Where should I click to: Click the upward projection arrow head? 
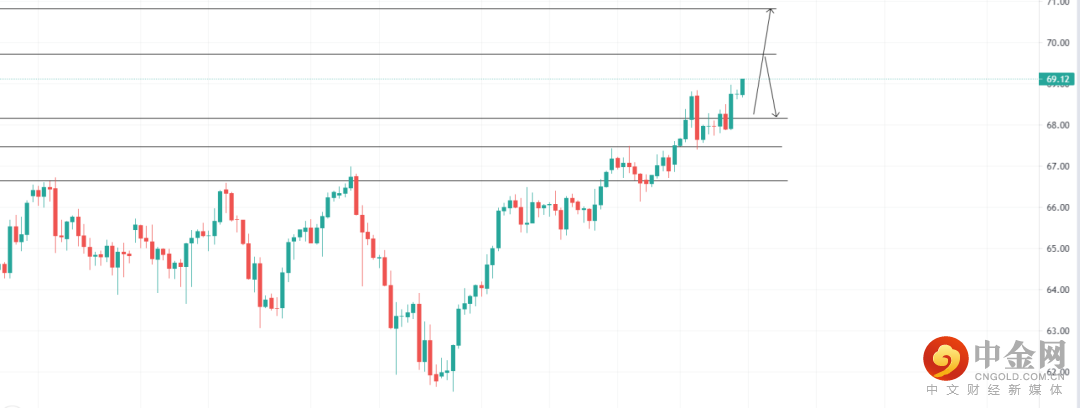pos(770,11)
